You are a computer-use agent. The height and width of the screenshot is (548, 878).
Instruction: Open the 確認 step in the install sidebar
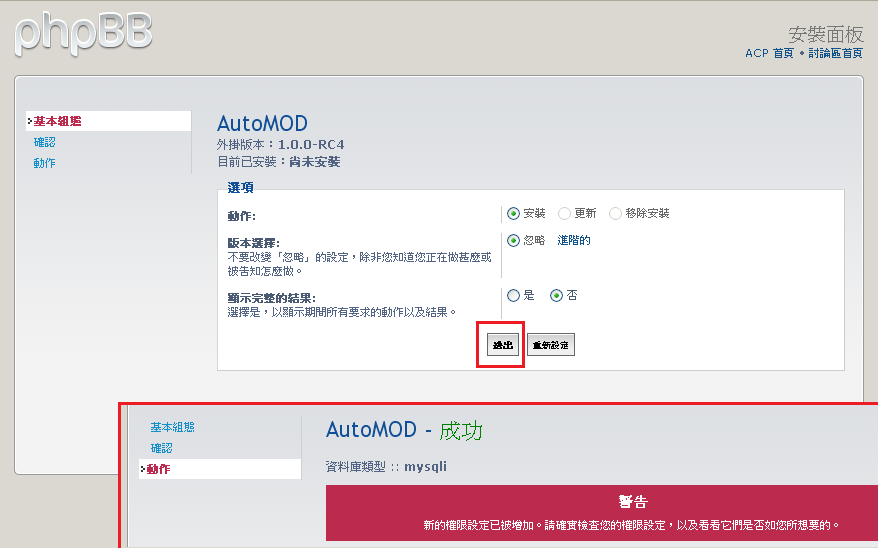tap(45, 142)
